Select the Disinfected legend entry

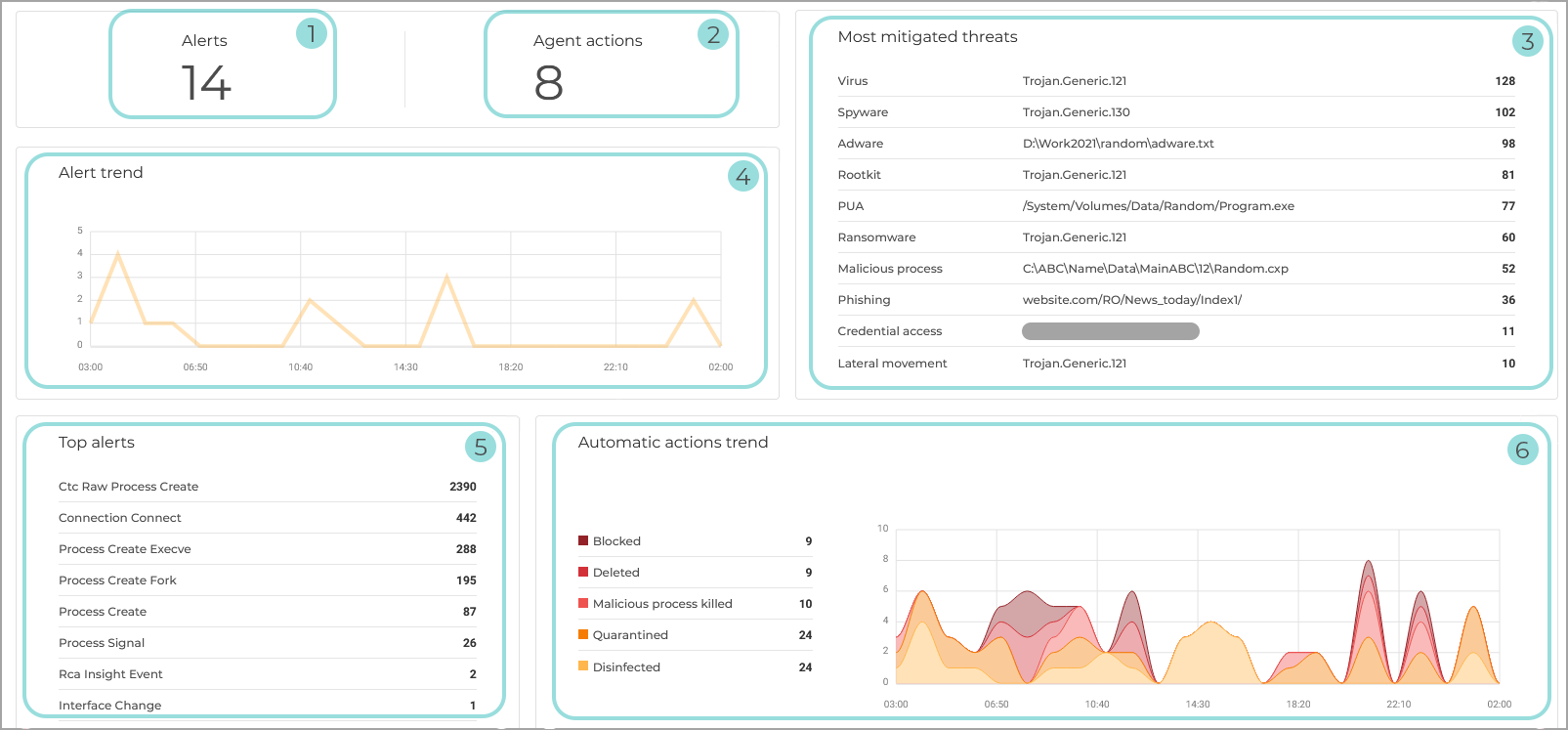626,667
